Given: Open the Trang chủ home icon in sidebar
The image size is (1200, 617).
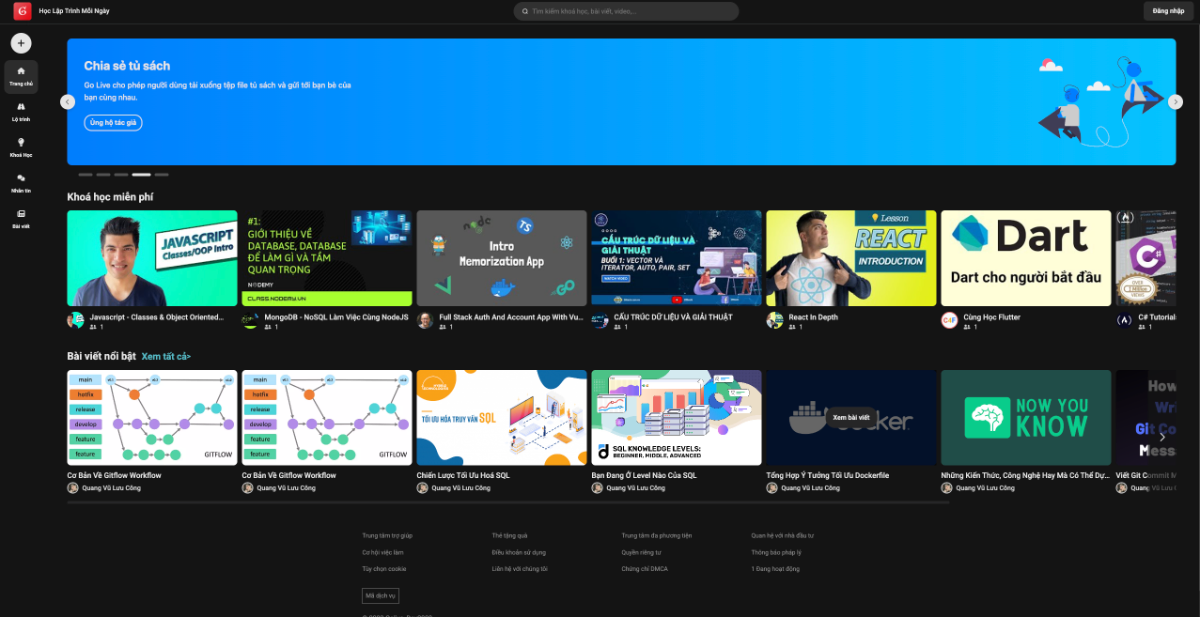Looking at the screenshot, I should pos(21,72).
